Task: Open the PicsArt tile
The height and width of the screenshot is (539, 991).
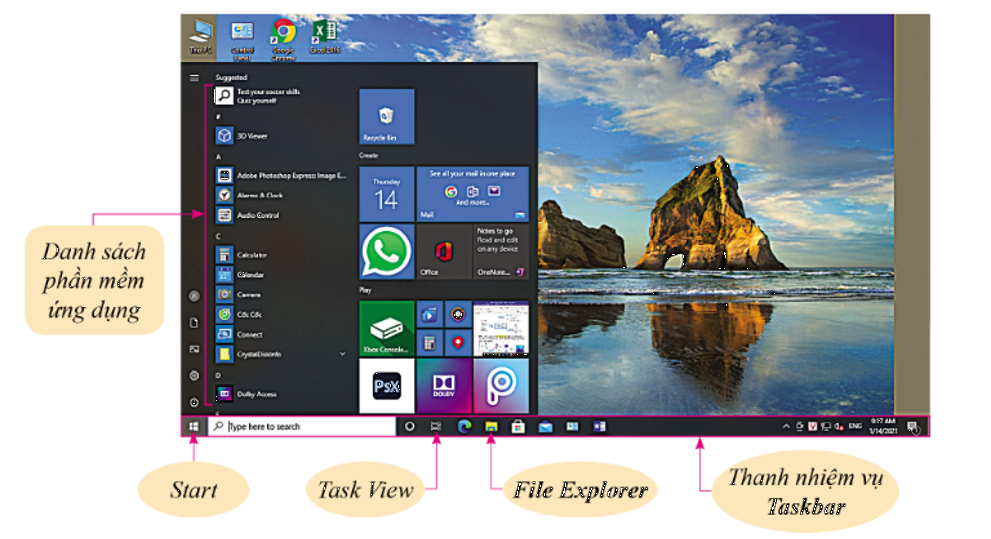Action: (x=500, y=386)
